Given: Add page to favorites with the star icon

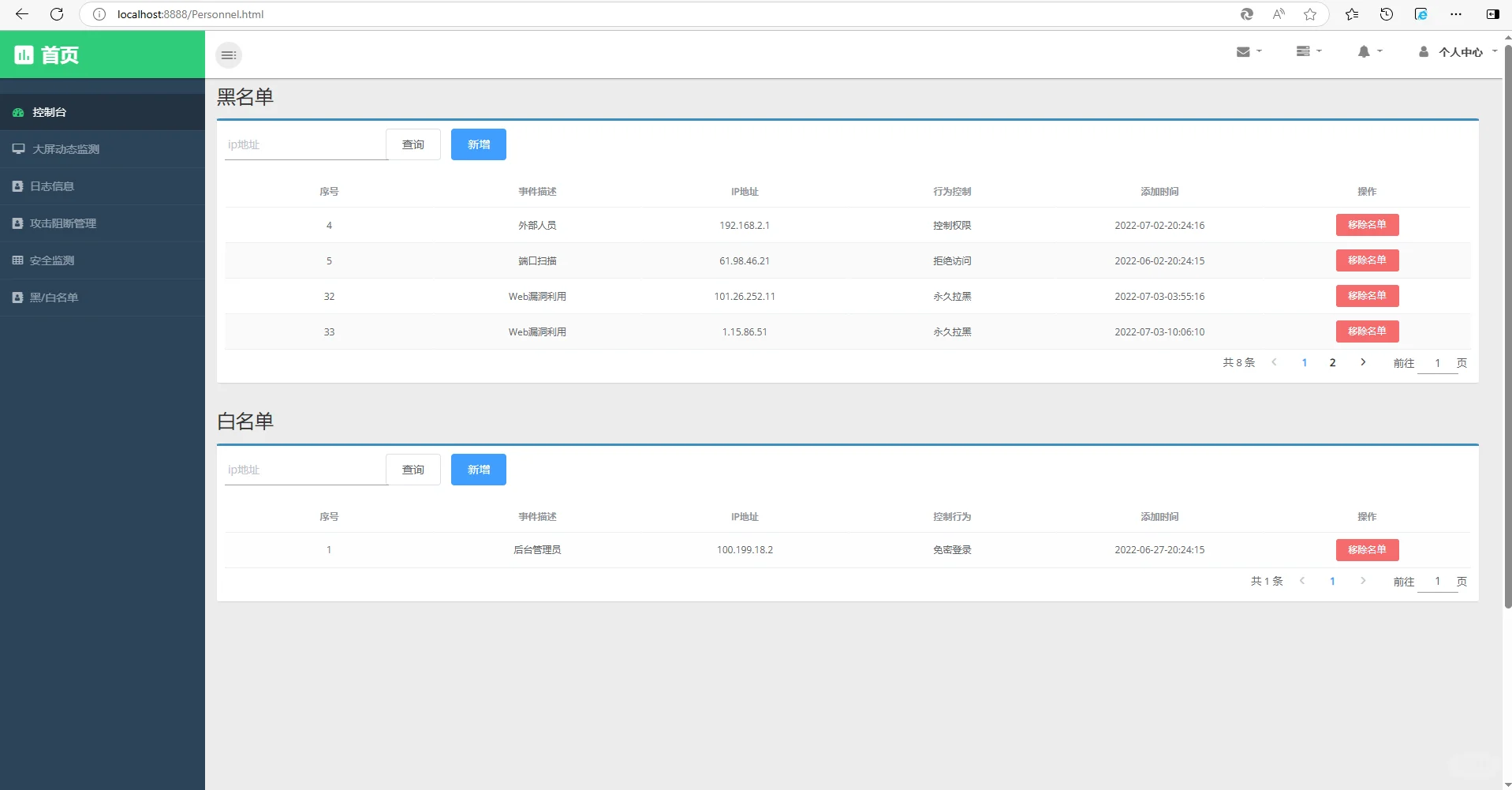Looking at the screenshot, I should [1310, 14].
